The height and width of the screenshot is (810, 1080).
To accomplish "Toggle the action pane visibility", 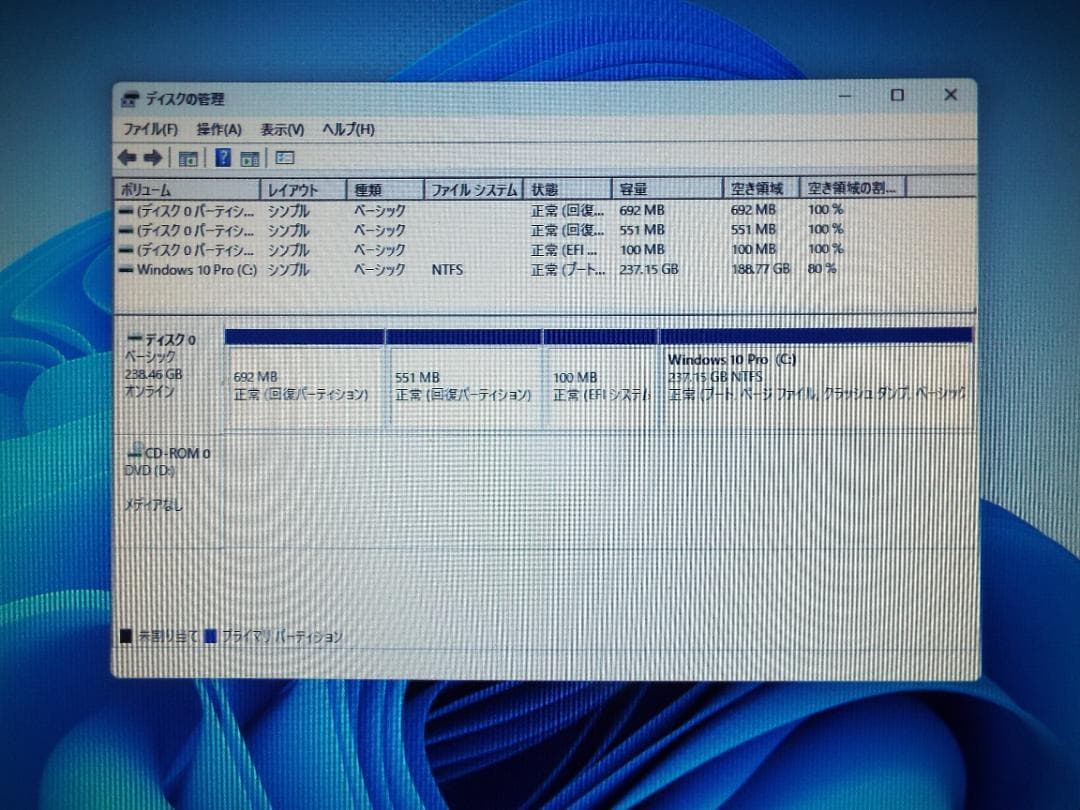I will (249, 157).
